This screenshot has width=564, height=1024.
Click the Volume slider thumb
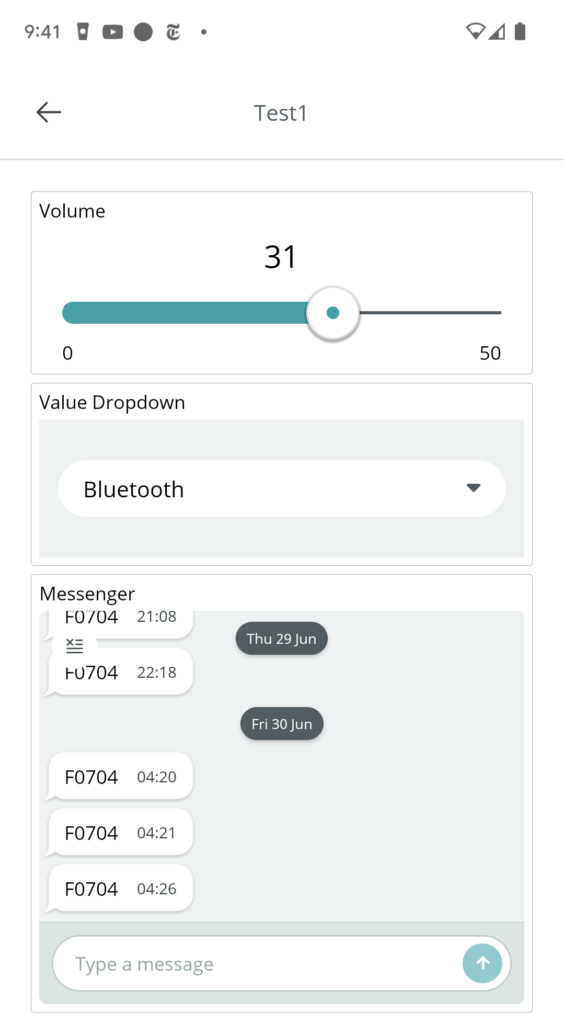333,313
